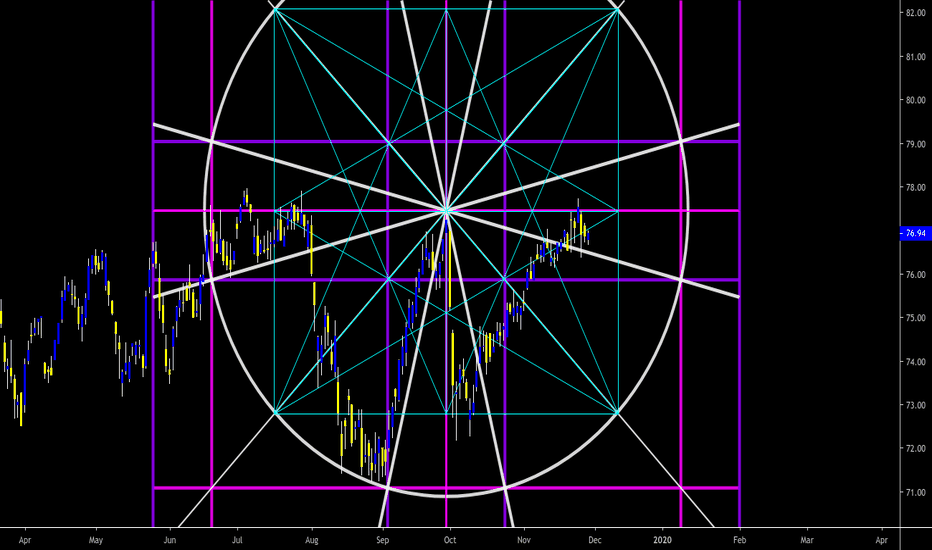Click the 74.00 price axis label
This screenshot has height=550, width=932.
[x=916, y=362]
